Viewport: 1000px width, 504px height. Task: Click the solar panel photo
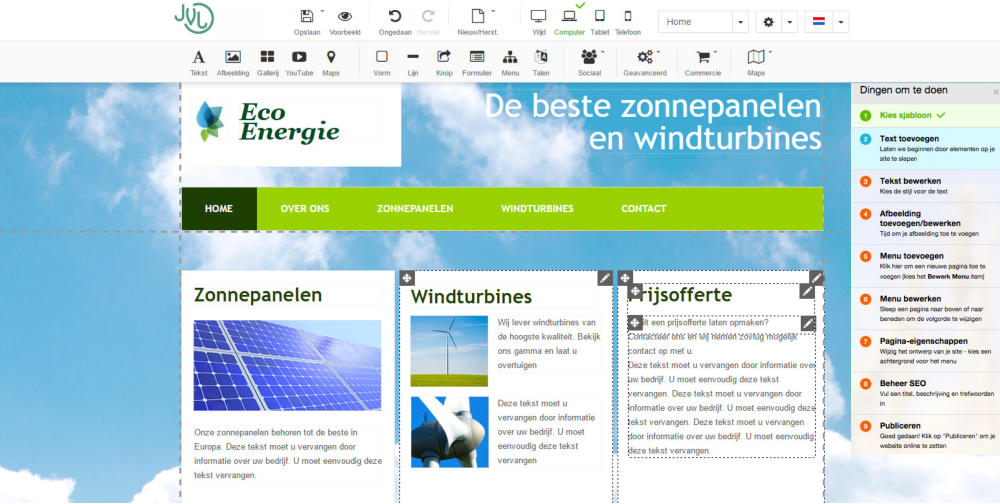(288, 366)
